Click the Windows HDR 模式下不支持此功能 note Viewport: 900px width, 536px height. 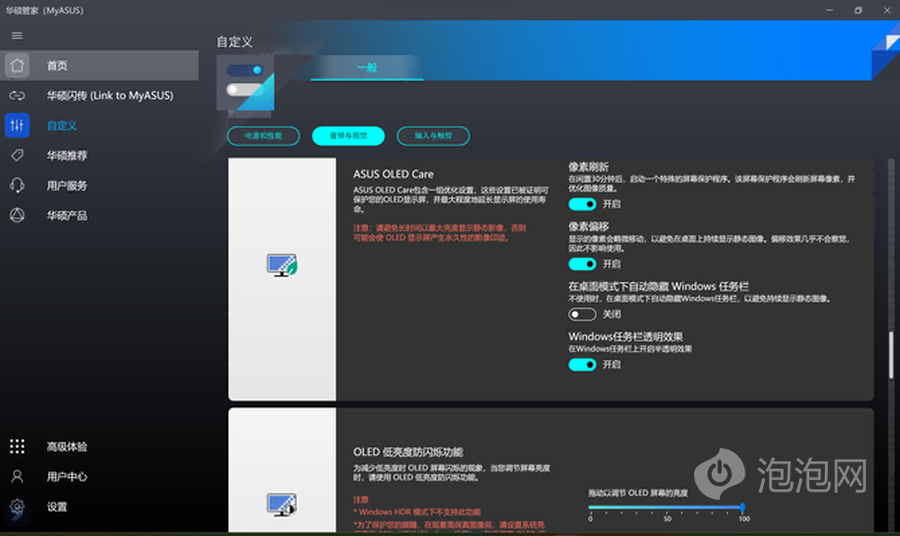(417, 512)
